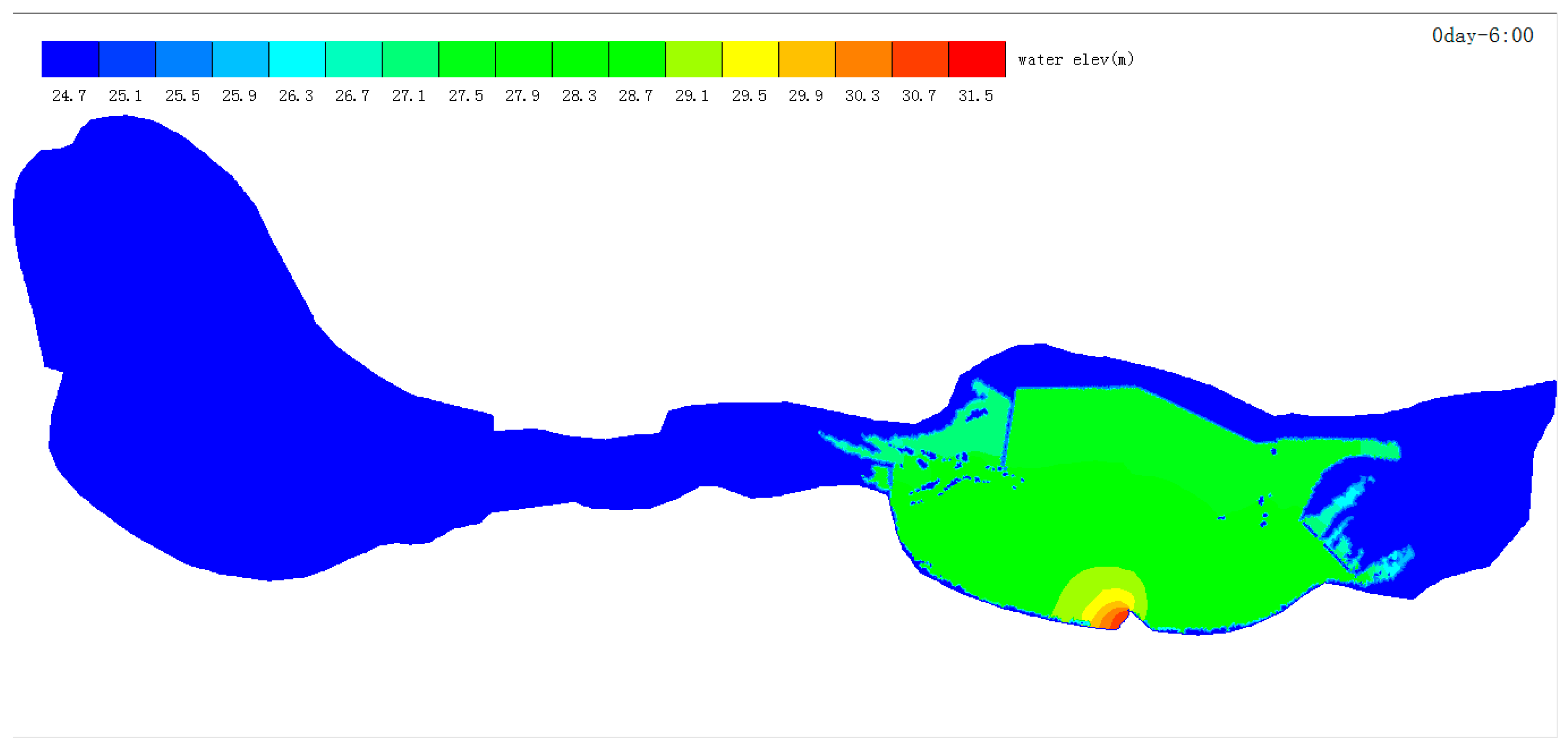Pick the yellow 29.5 legend swatch
This screenshot has height=748, width=1568.
(750, 59)
